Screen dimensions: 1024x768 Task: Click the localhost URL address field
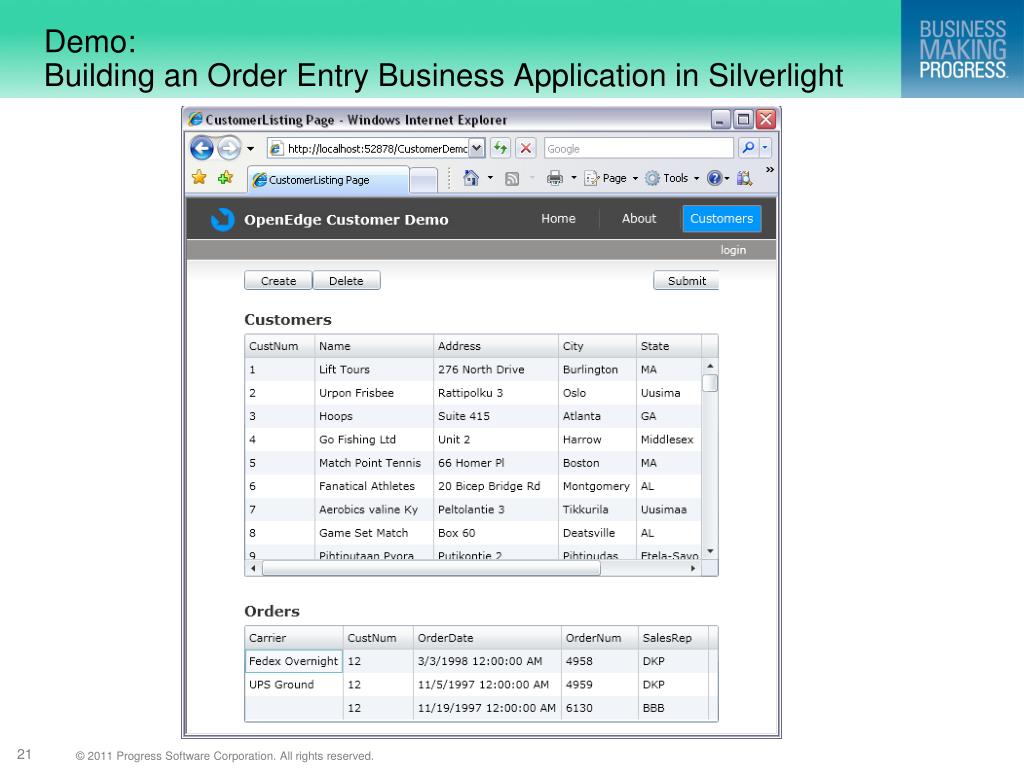(x=370, y=149)
